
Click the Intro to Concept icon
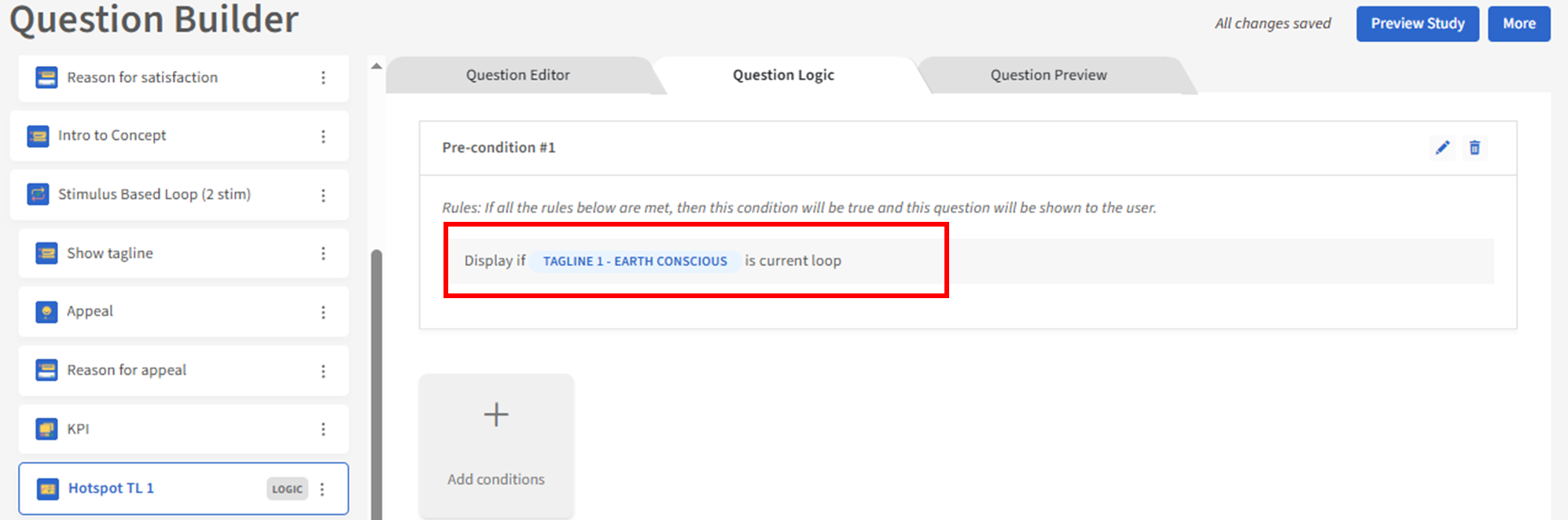(38, 136)
